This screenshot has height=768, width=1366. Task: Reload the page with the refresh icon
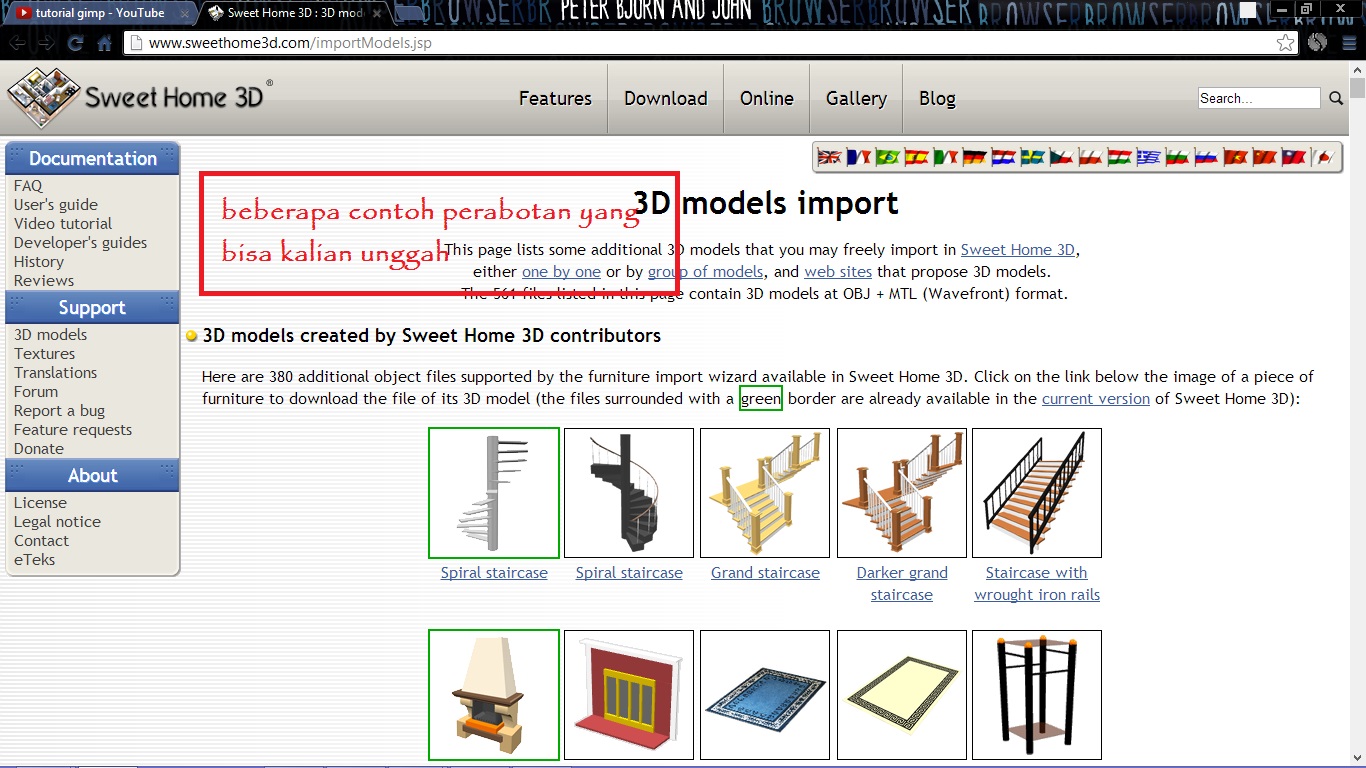[75, 43]
